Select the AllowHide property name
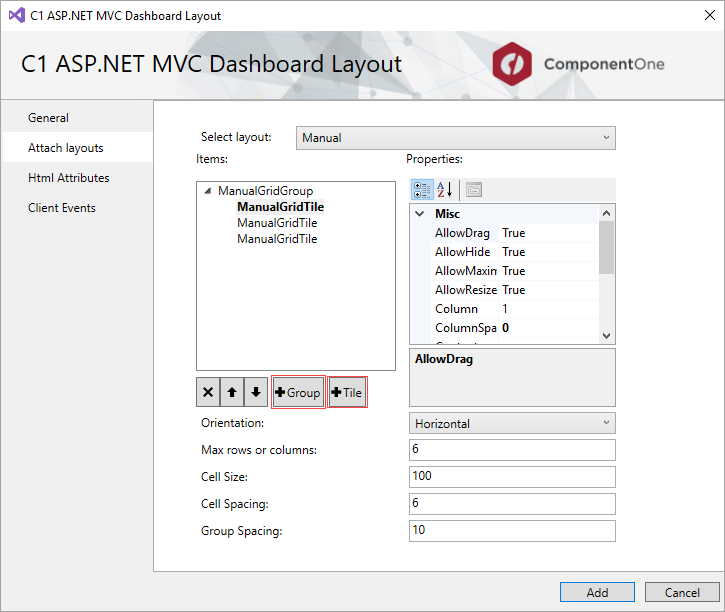The image size is (725, 612). 464,252
